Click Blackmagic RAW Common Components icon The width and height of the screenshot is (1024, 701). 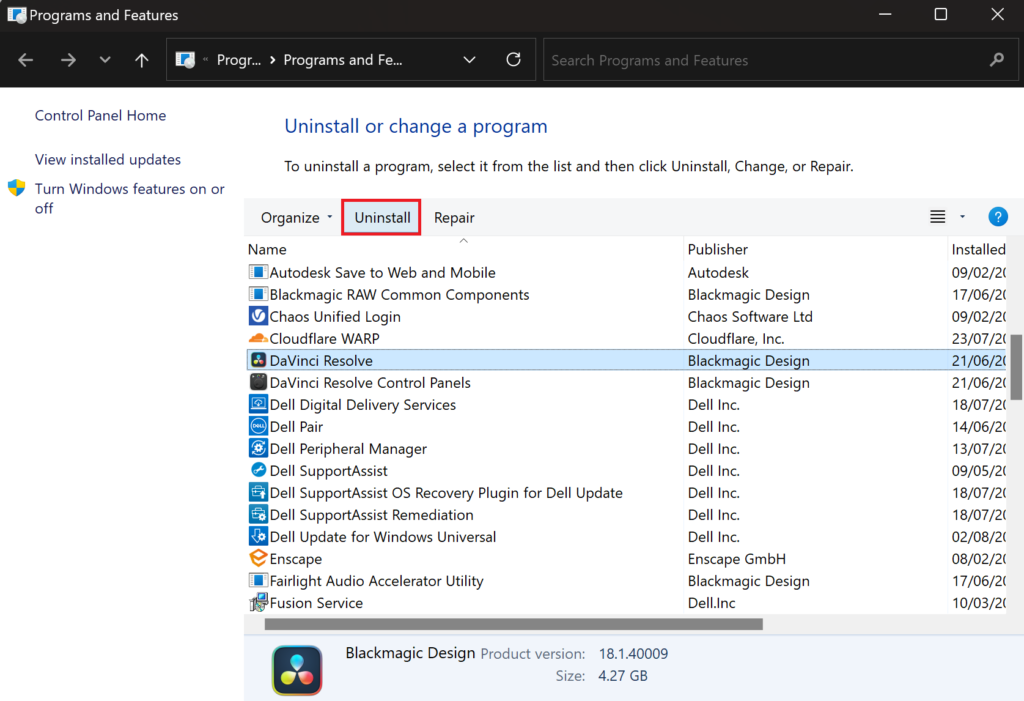tap(258, 294)
